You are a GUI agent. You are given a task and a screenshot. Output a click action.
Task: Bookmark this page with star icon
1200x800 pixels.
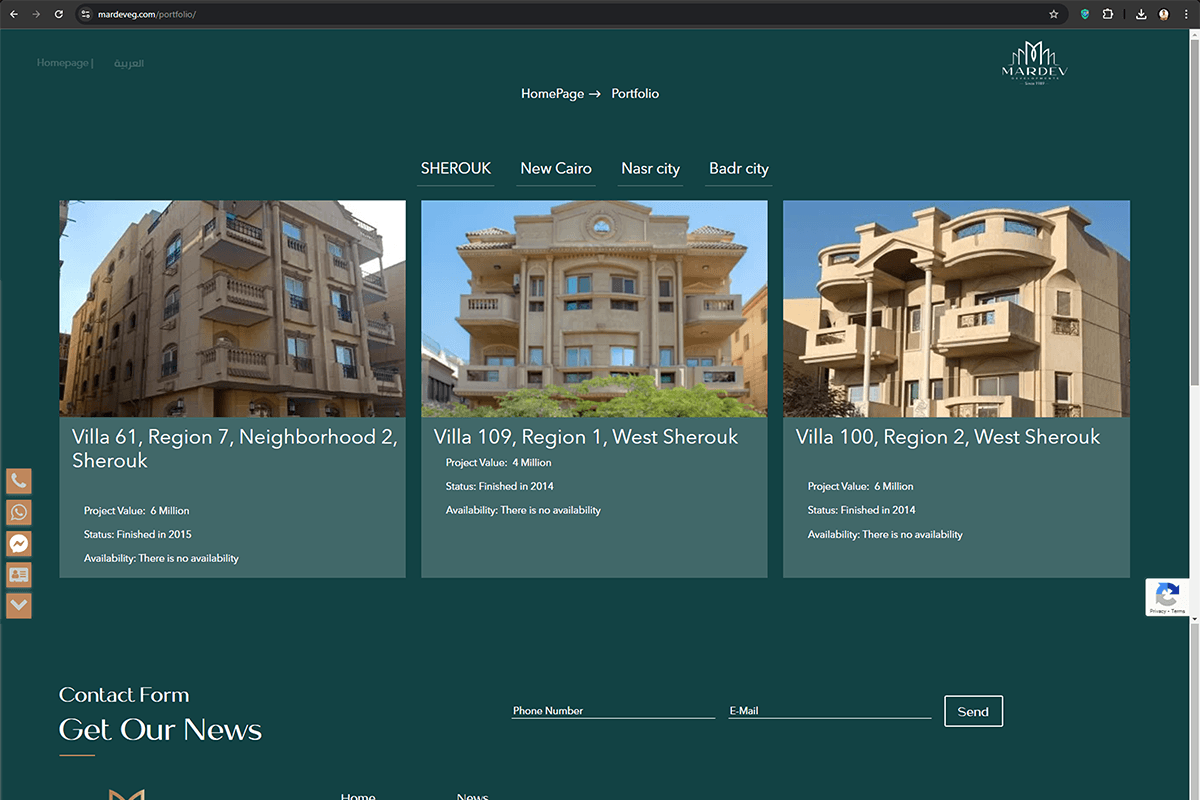pos(1053,14)
